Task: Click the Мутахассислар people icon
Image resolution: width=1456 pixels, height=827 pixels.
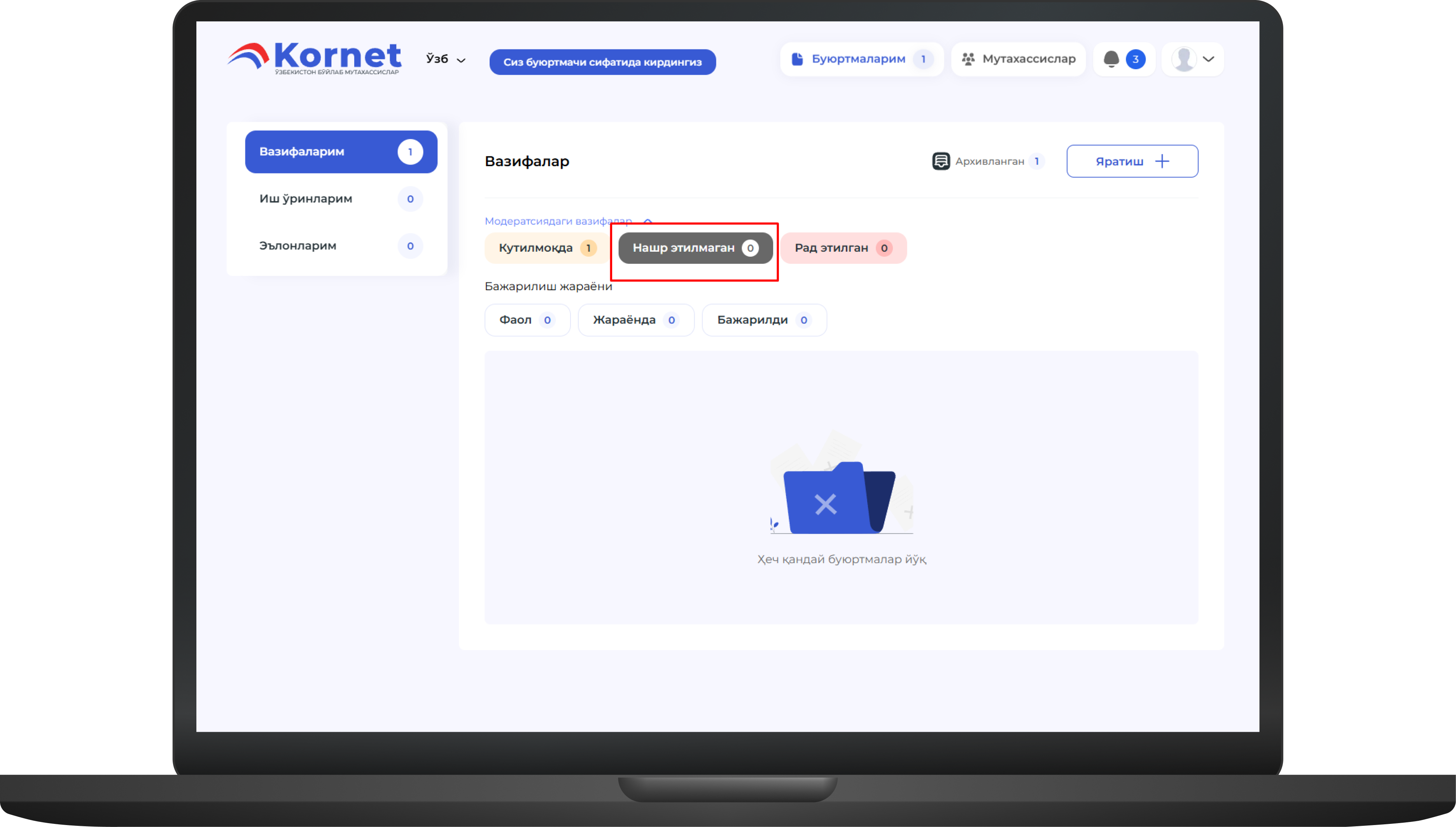Action: click(x=968, y=59)
